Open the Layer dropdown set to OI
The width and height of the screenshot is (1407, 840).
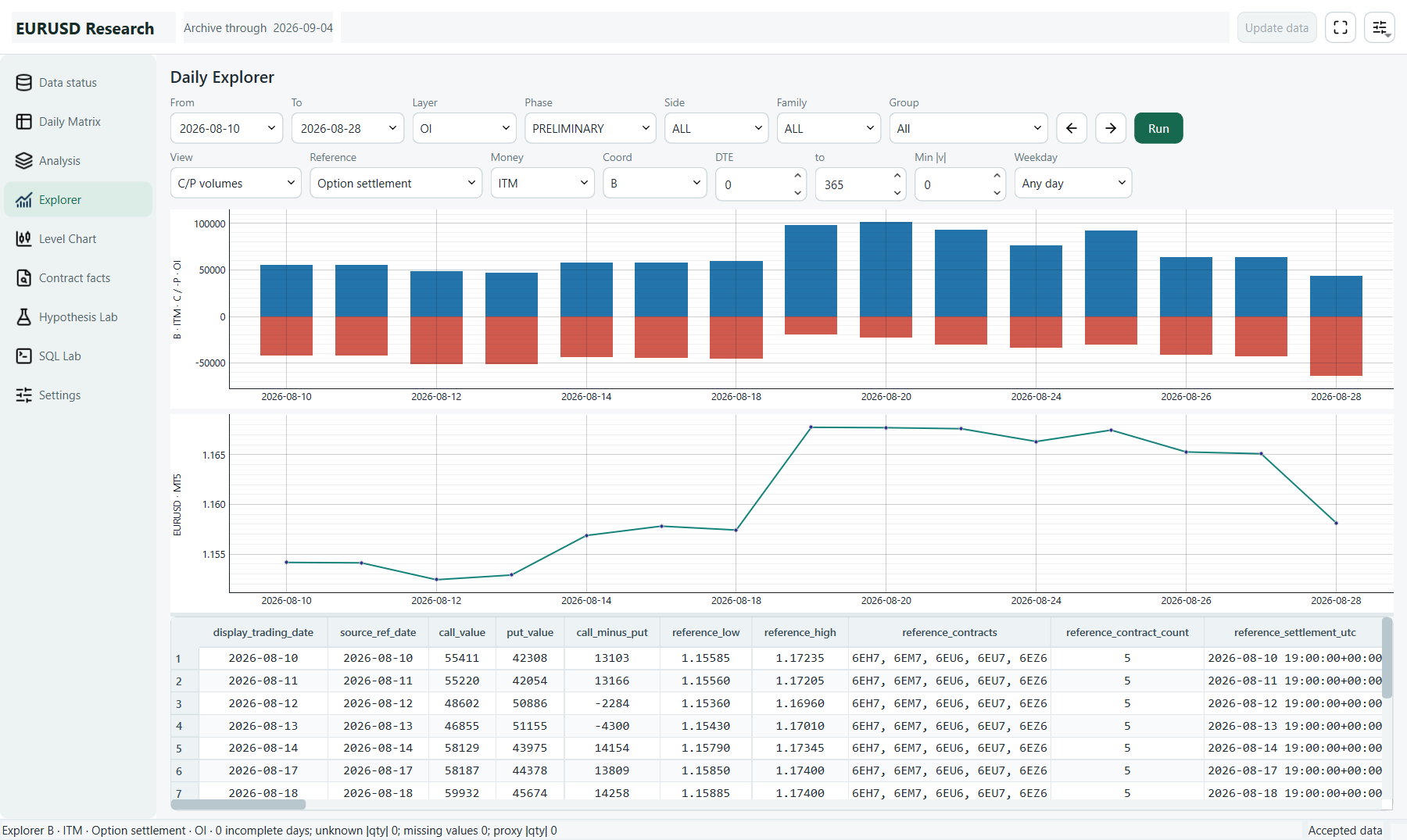coord(464,128)
